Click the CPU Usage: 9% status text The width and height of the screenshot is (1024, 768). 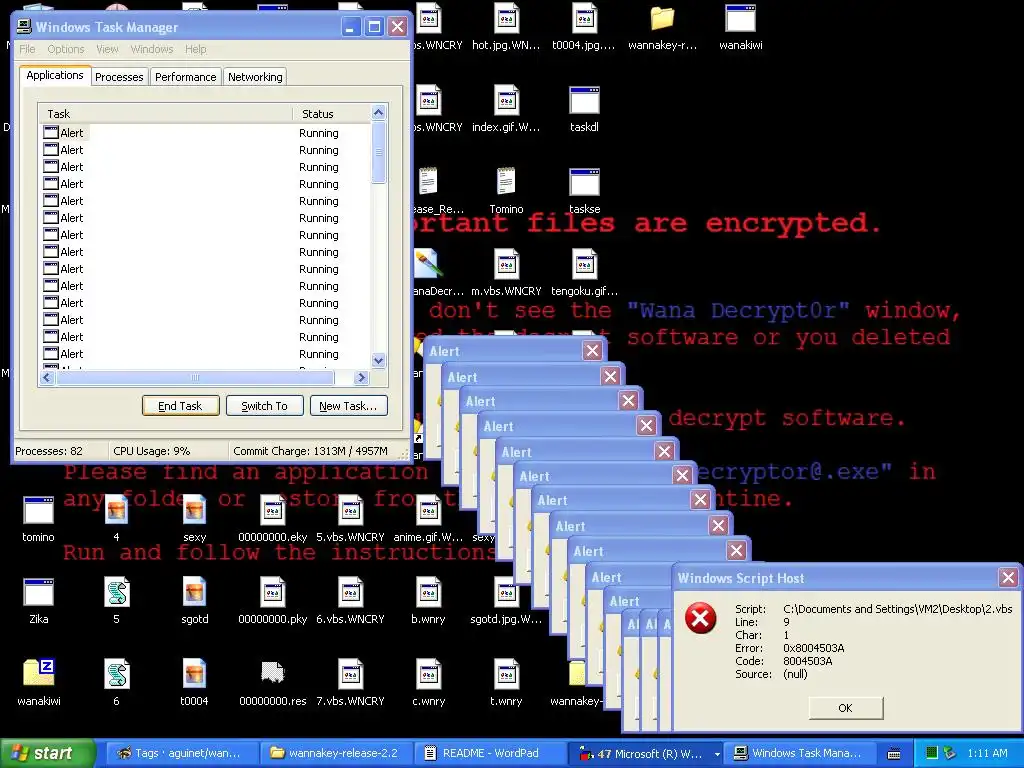pyautogui.click(x=152, y=451)
